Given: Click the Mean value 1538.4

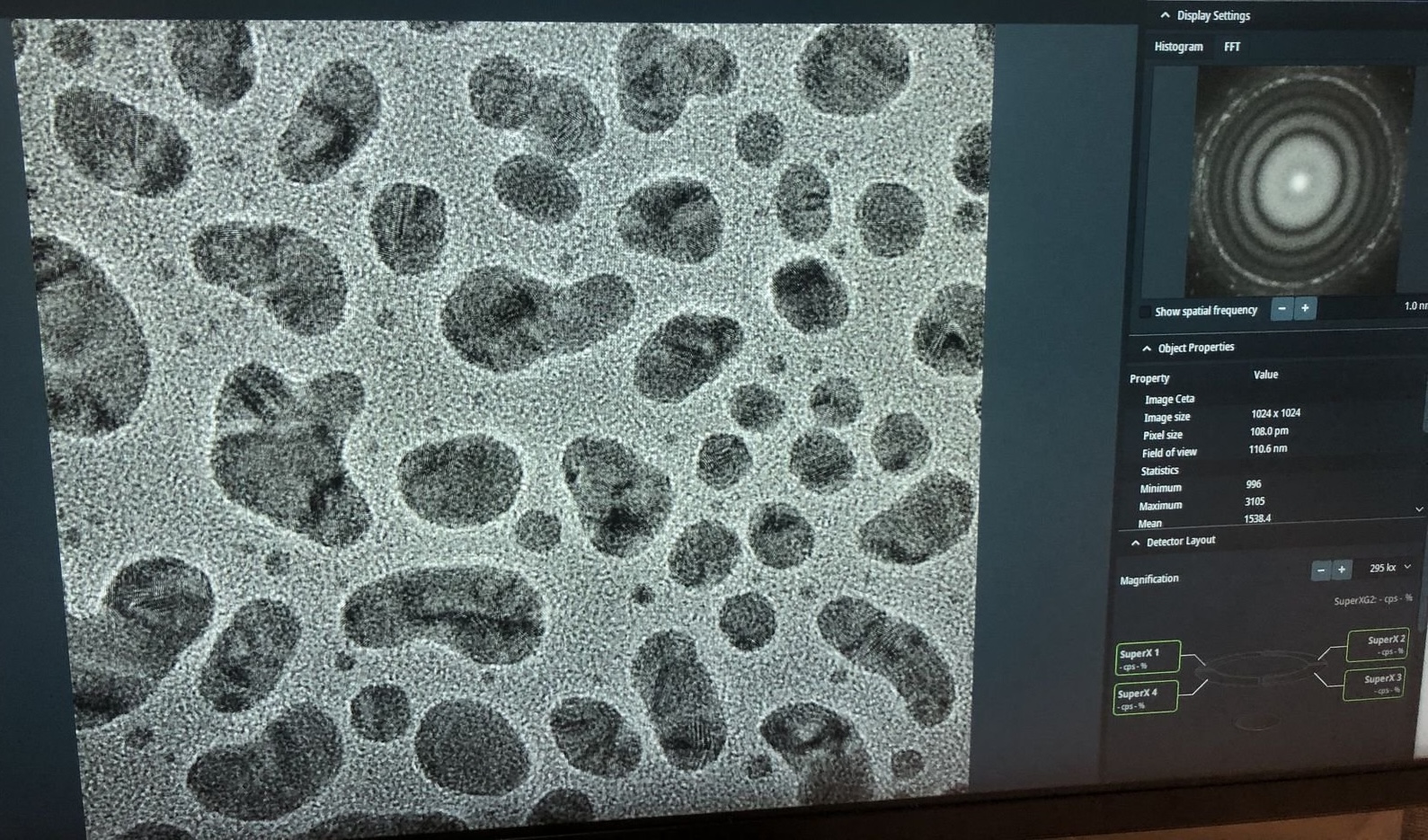Looking at the screenshot, I should [1257, 518].
